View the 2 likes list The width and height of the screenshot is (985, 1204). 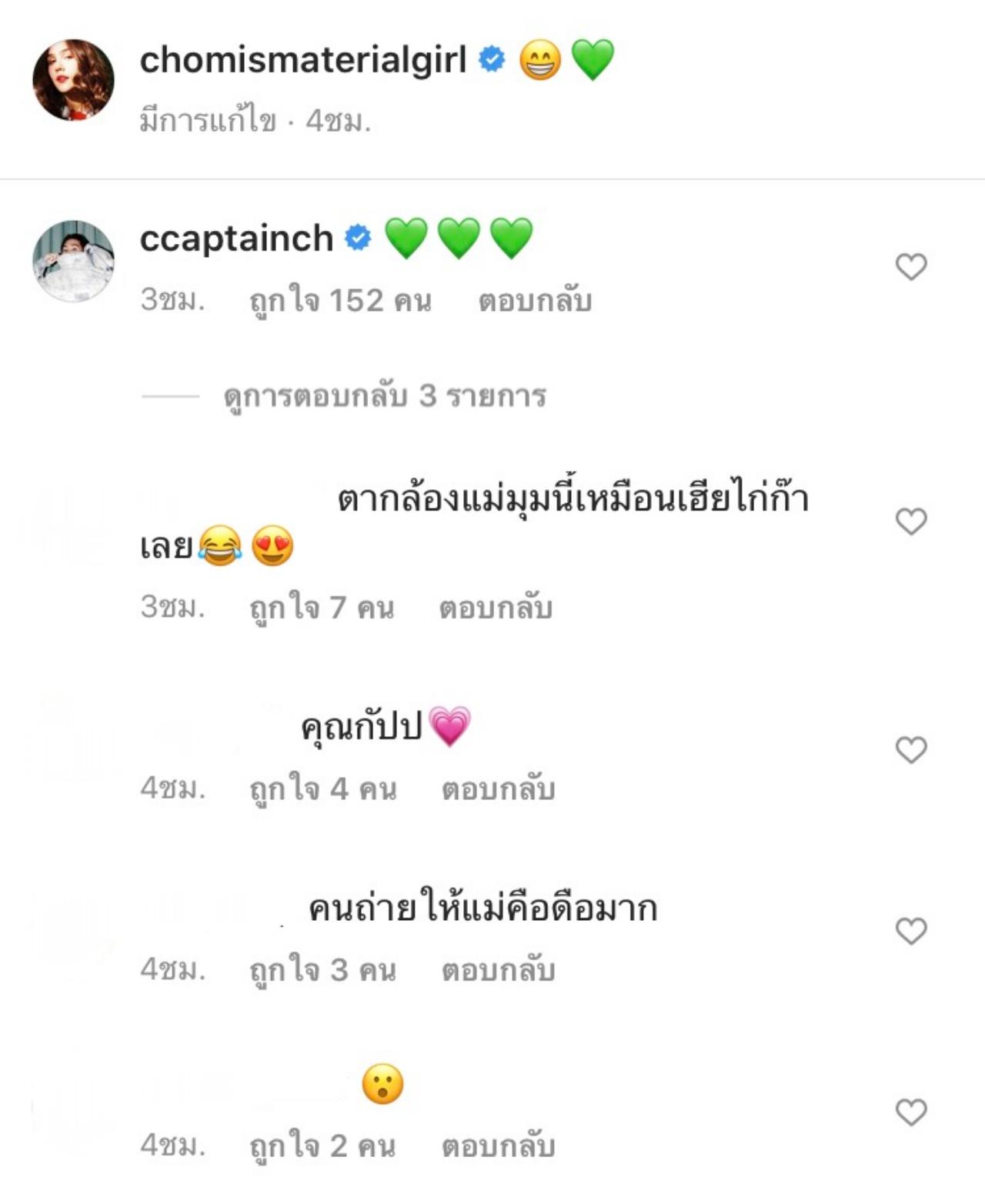(323, 1146)
